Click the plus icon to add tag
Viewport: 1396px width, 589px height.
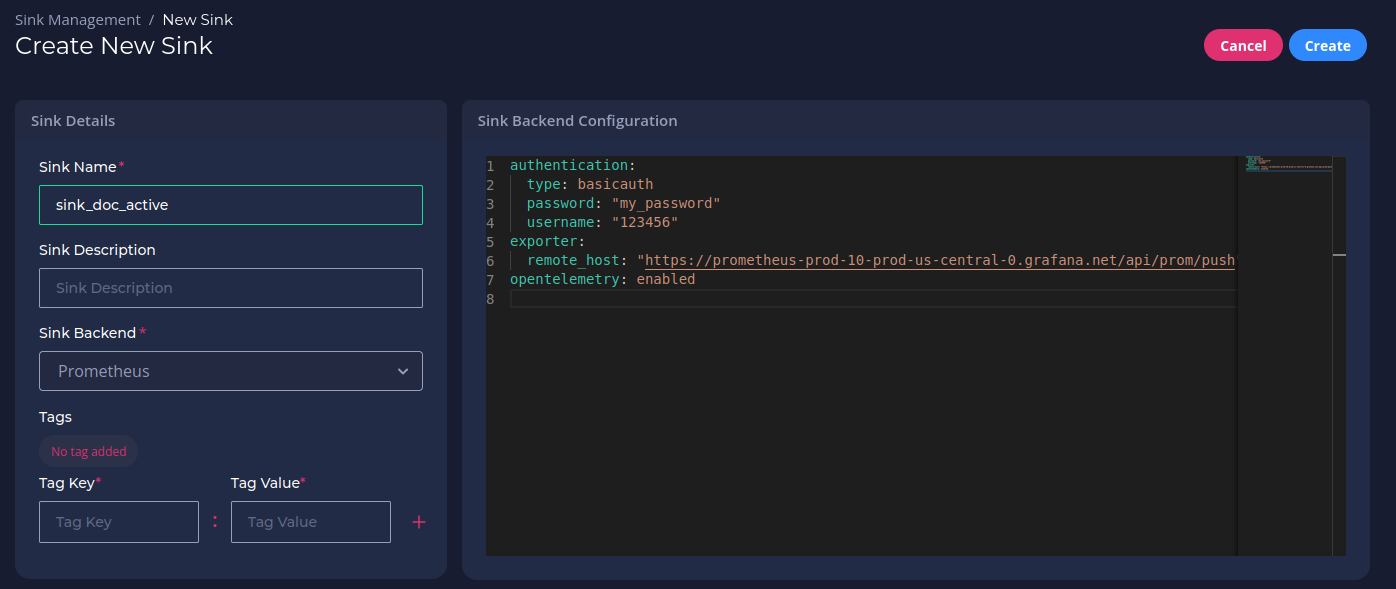point(419,522)
